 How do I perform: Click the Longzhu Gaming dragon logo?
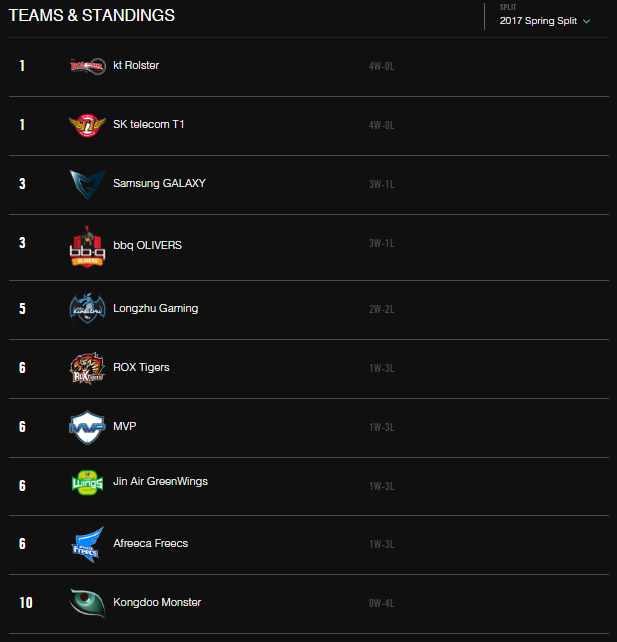point(87,309)
